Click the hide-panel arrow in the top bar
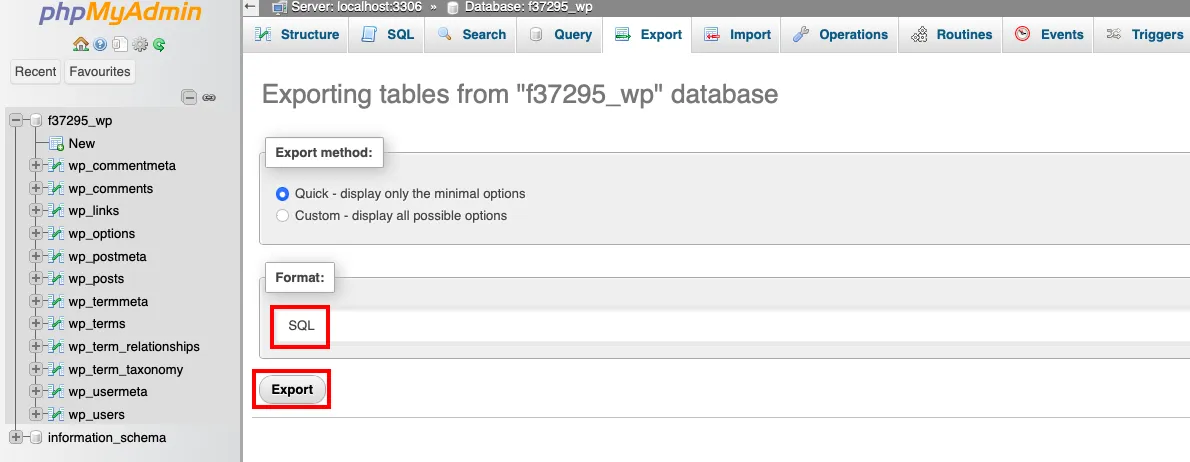Viewport: 1190px width, 462px height. coord(250,7)
